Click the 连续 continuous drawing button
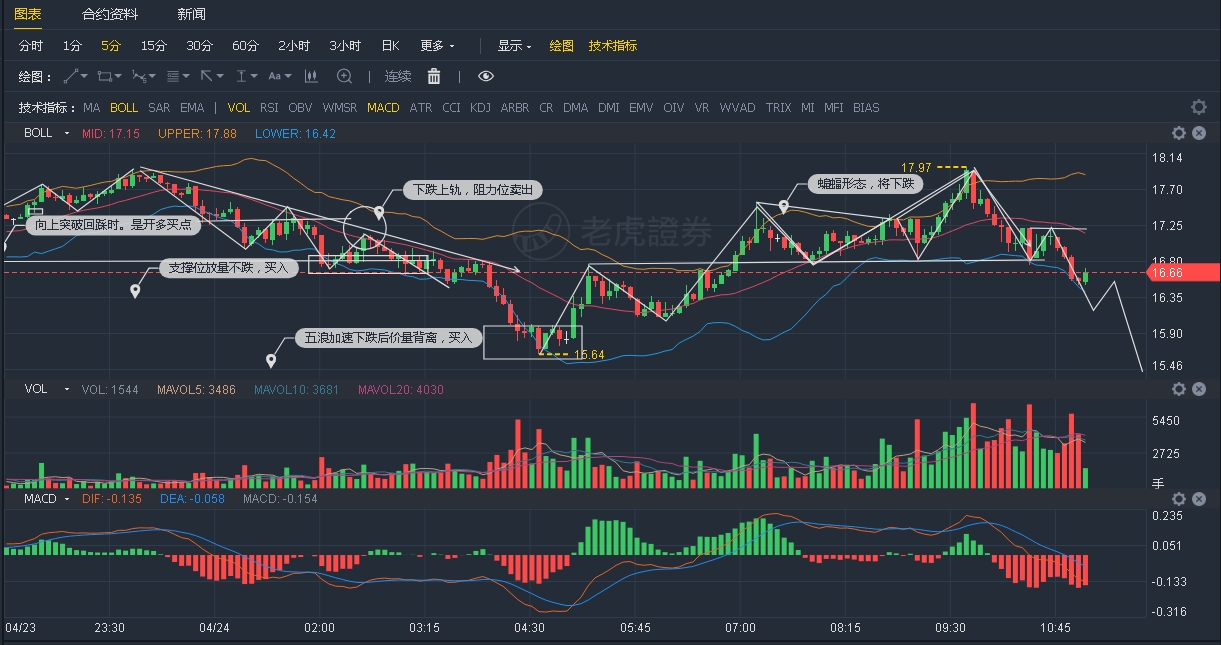 tap(398, 76)
